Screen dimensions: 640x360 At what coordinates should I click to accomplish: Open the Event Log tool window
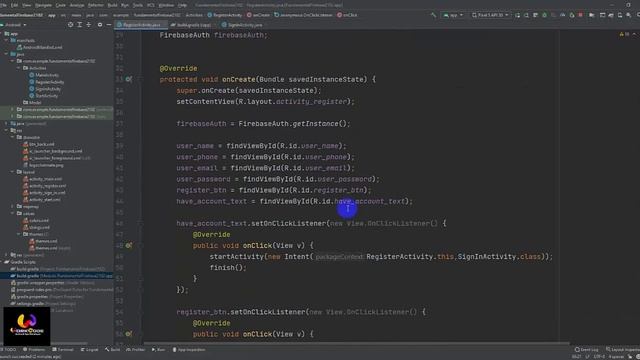point(587,350)
